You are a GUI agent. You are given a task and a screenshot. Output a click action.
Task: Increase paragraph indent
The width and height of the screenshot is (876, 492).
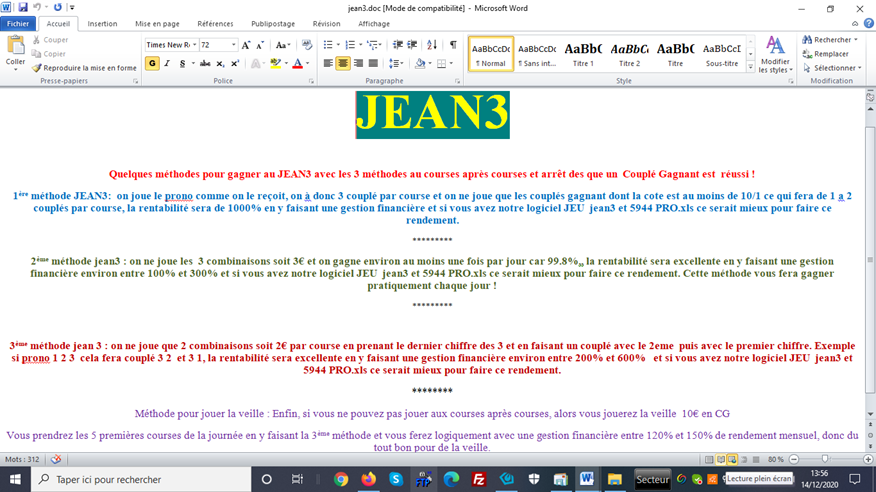412,45
